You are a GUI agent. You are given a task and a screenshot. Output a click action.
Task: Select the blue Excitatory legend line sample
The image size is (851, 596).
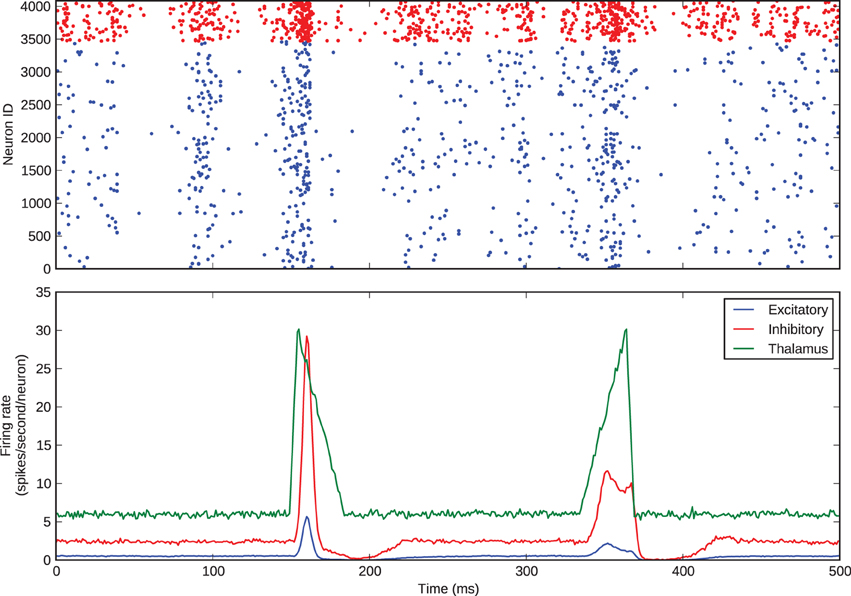[744, 310]
